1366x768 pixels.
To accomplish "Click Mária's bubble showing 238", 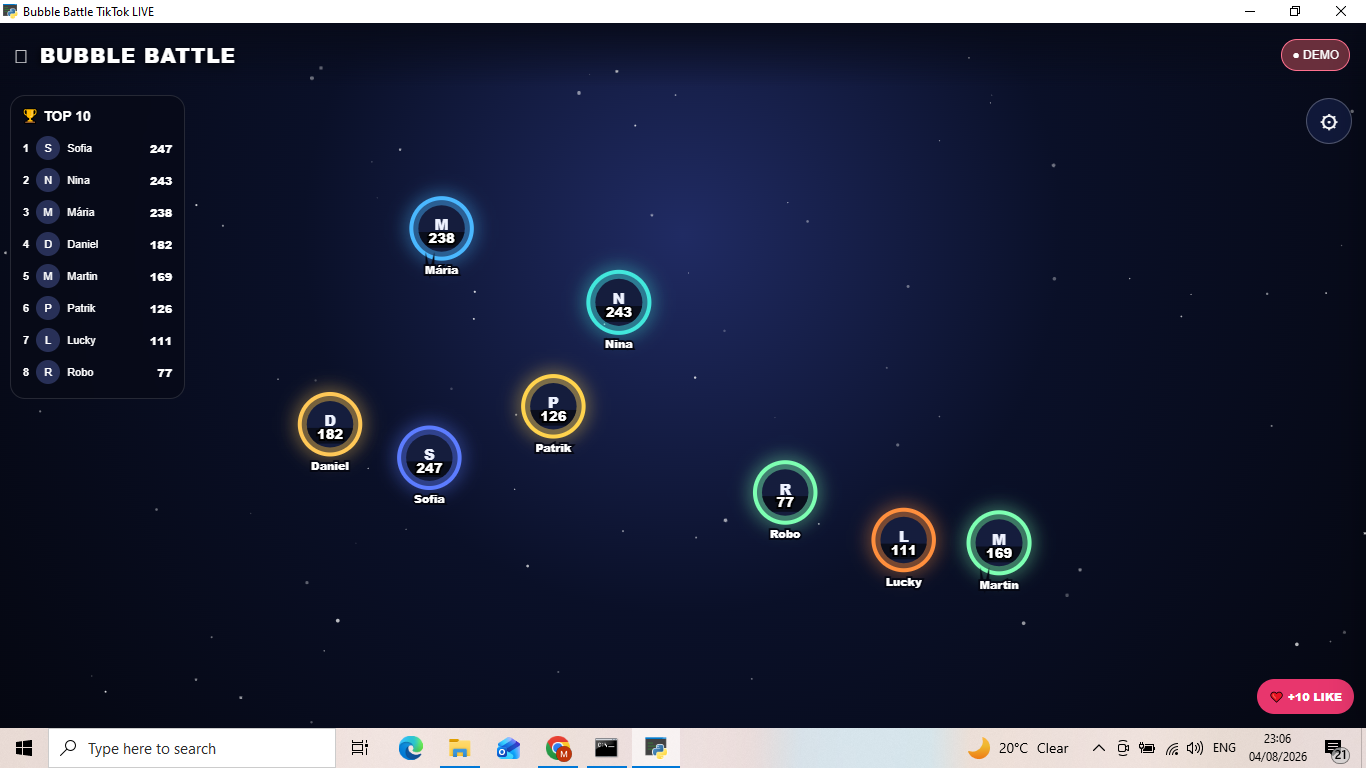I will pyautogui.click(x=441, y=229).
